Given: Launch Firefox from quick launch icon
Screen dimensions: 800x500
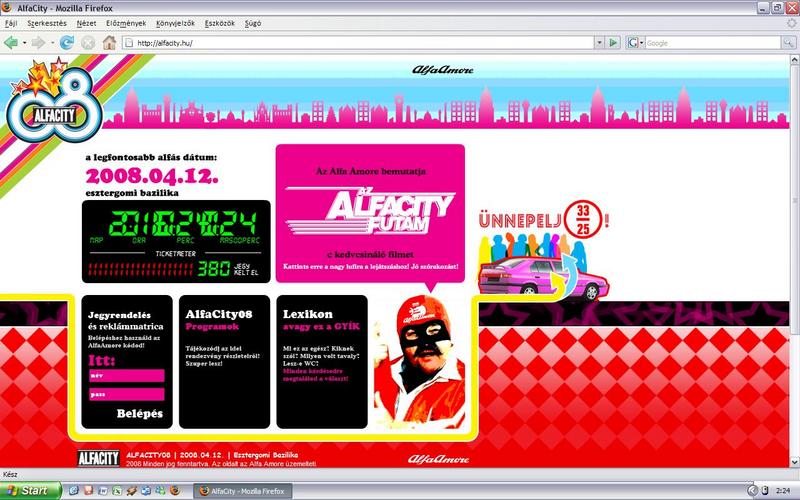Looking at the screenshot, I should 175,491.
